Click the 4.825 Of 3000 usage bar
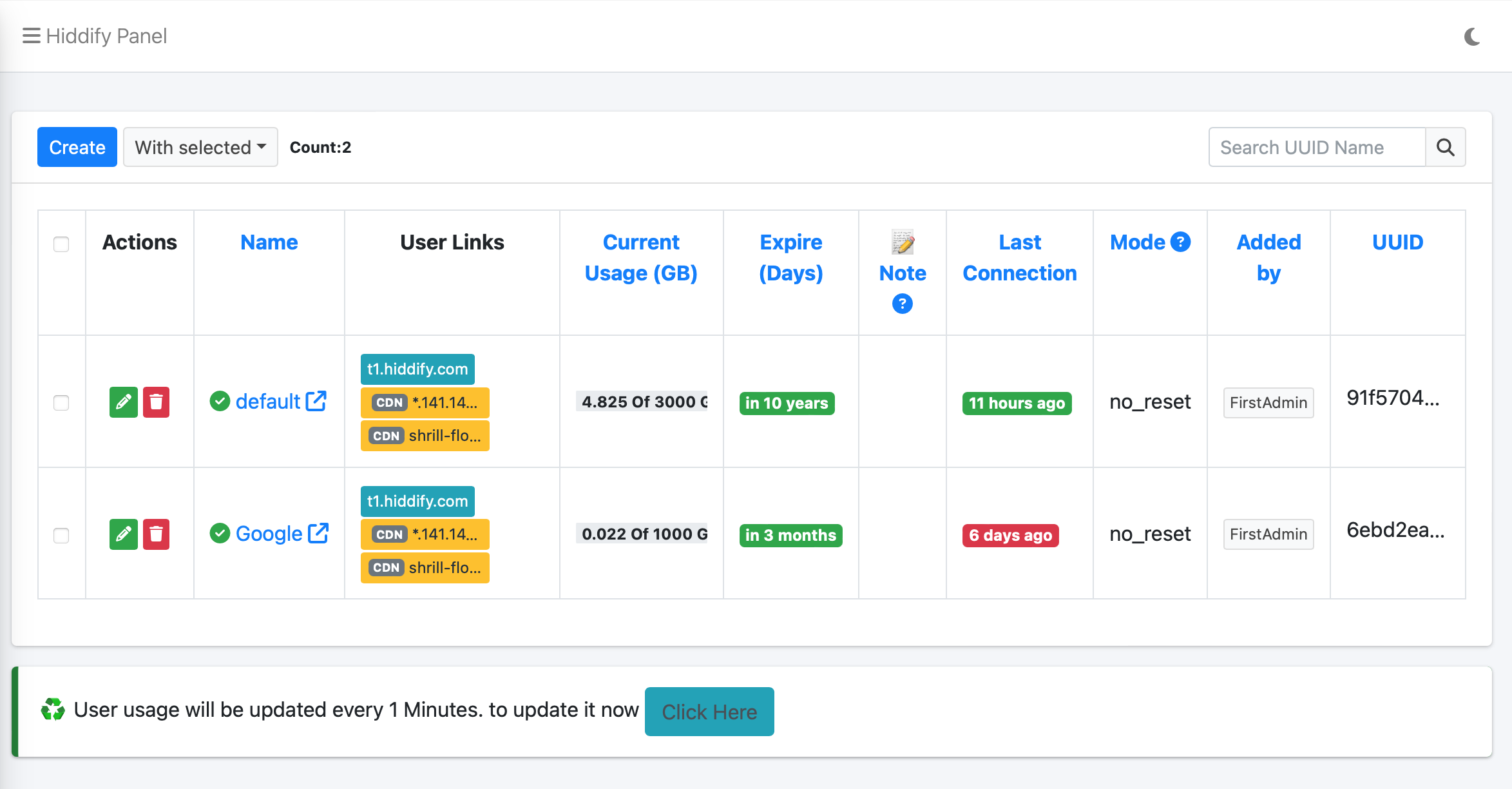 (642, 402)
